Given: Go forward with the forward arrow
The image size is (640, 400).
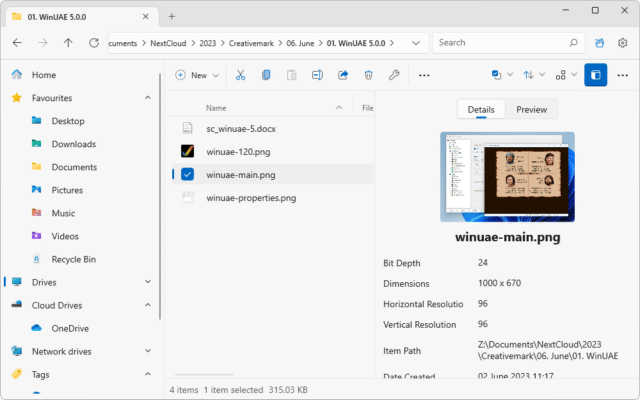Looking at the screenshot, I should coord(43,43).
